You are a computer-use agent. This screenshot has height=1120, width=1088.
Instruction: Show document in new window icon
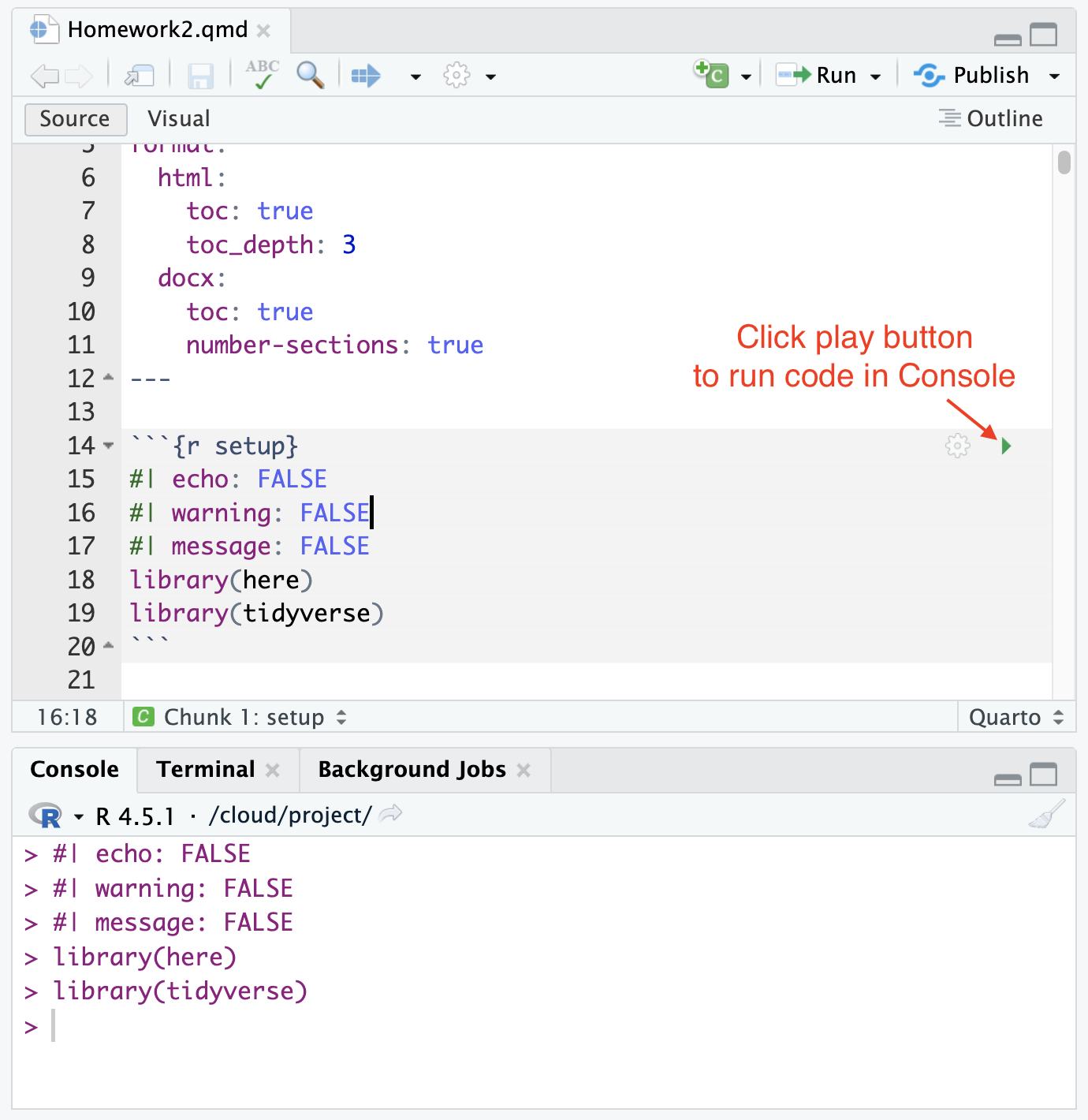pyautogui.click(x=140, y=77)
